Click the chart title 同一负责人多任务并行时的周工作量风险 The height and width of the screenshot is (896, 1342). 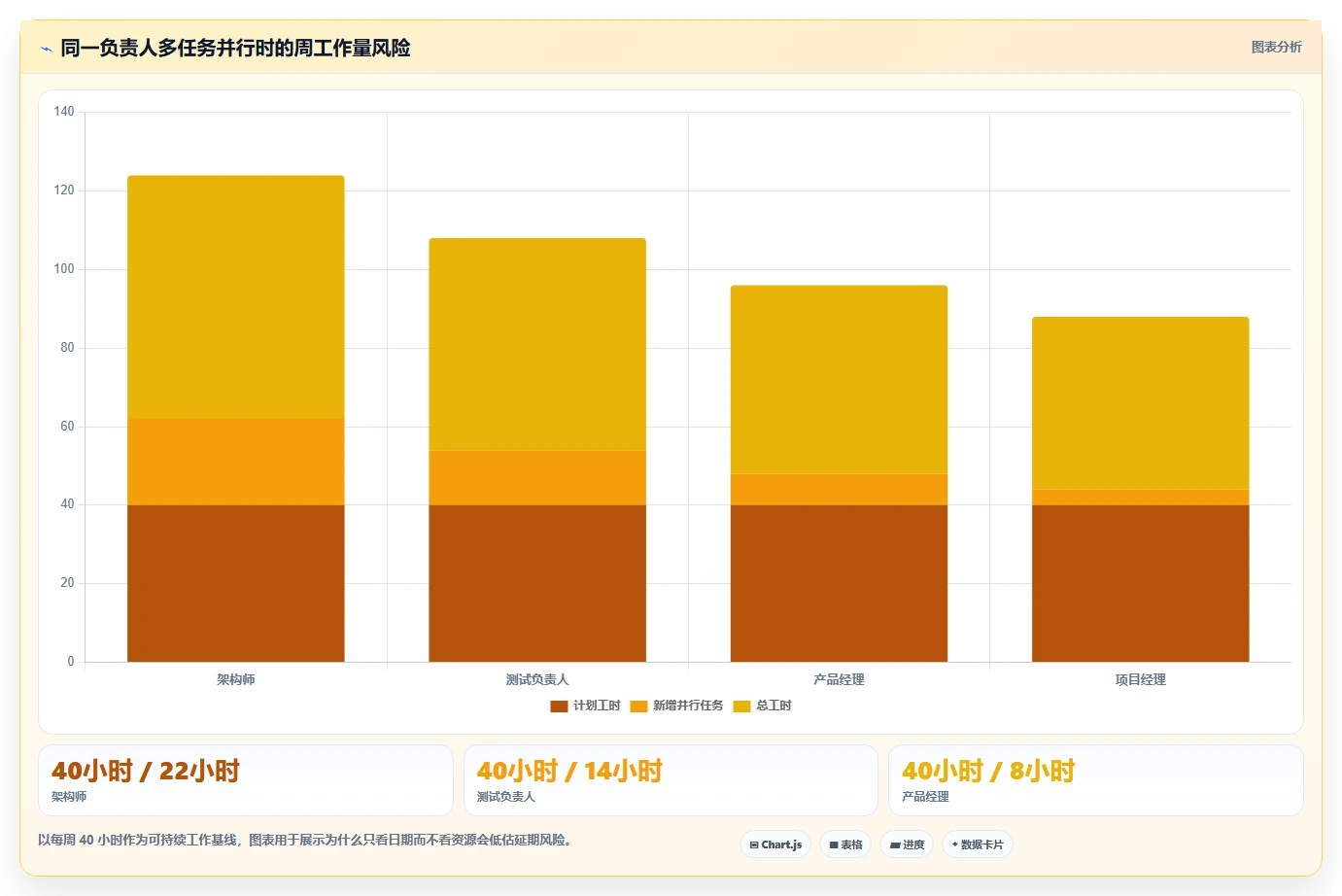pyautogui.click(x=235, y=48)
